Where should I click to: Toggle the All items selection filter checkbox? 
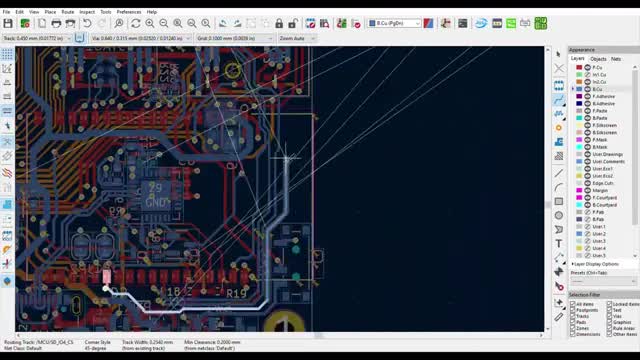pyautogui.click(x=573, y=304)
